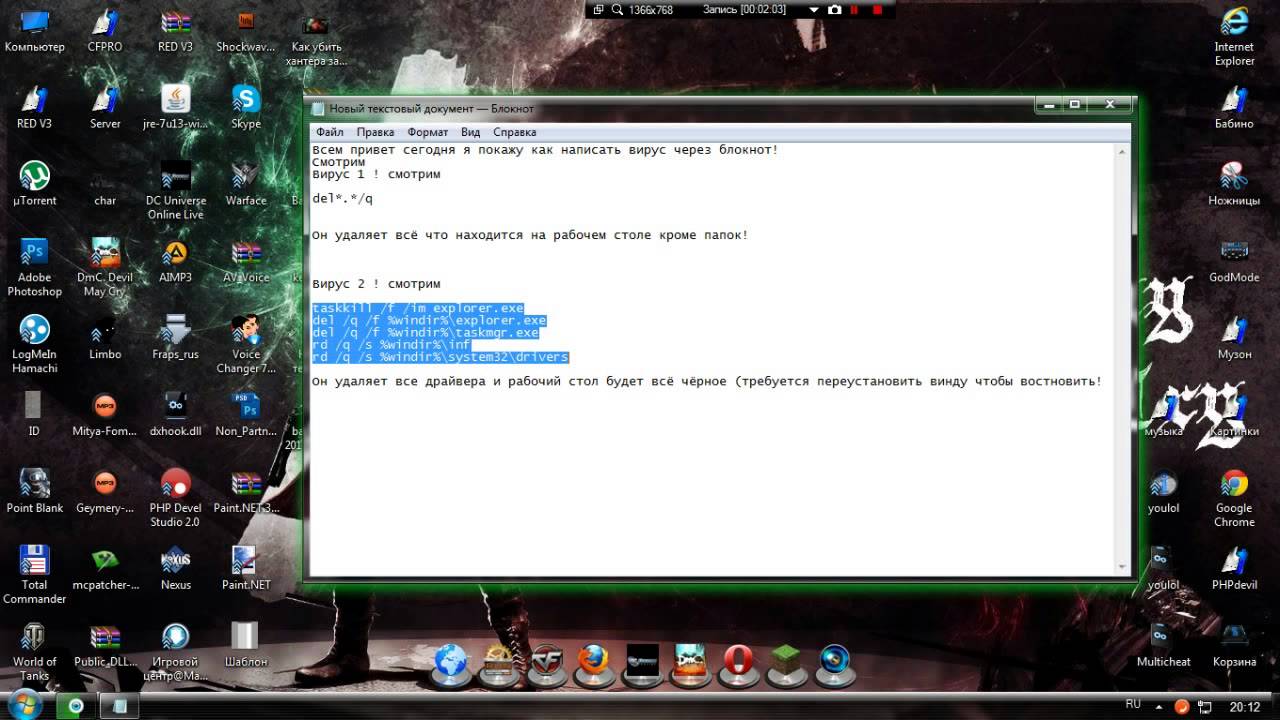Open the Правка menu in Notepad
The height and width of the screenshot is (720, 1280).
pyautogui.click(x=375, y=132)
